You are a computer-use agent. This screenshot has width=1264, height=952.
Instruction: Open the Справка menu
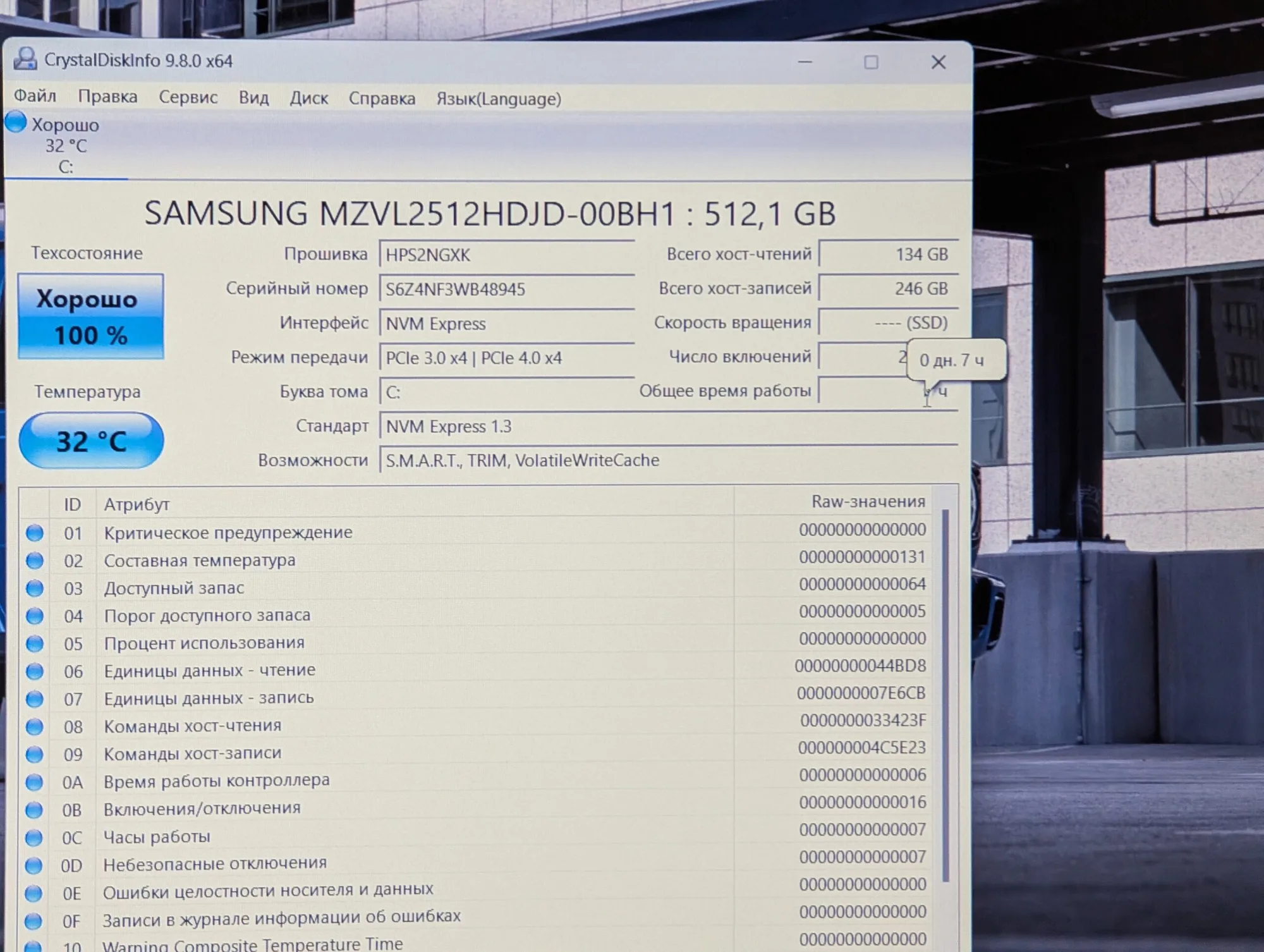(382, 99)
